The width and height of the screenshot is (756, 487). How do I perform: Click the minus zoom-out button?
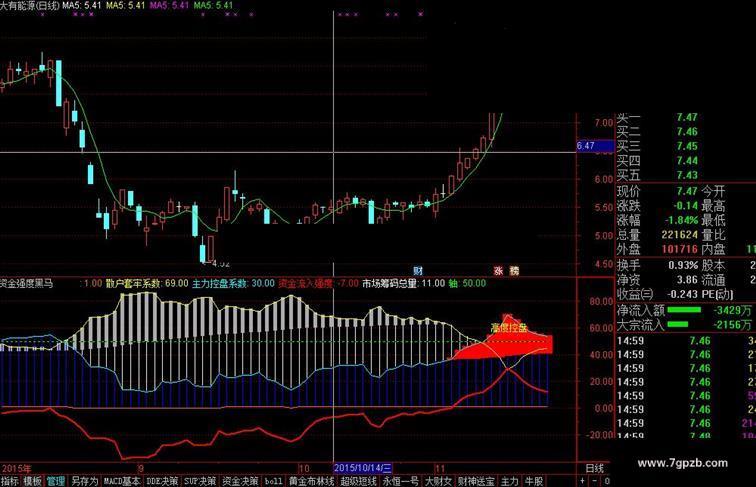[x=594, y=481]
